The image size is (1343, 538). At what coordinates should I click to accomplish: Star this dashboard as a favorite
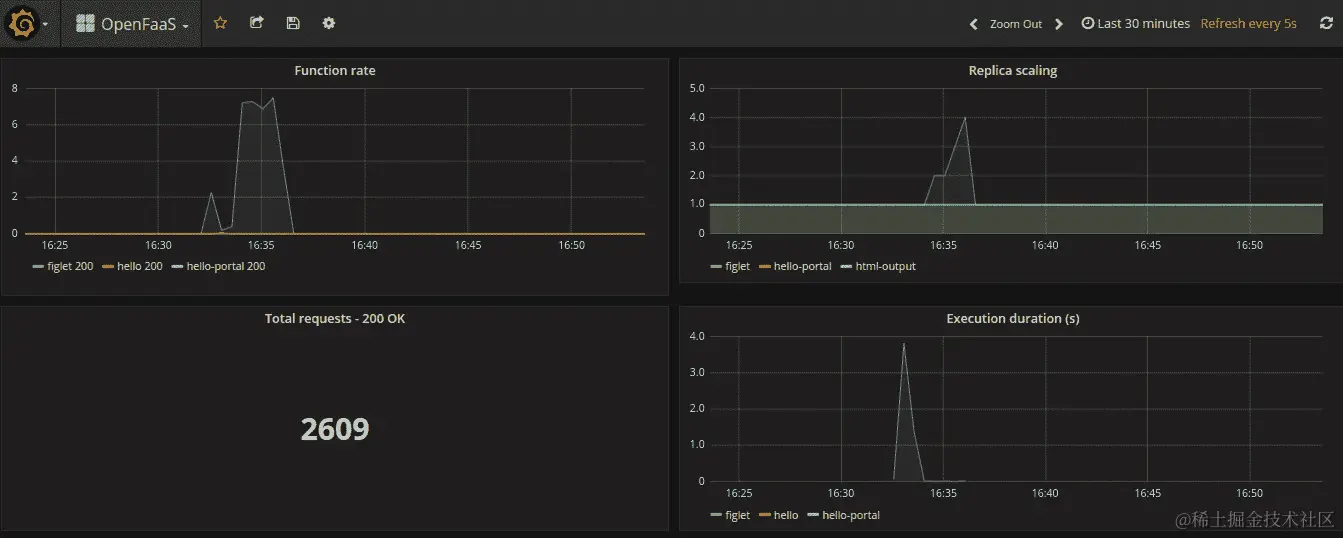220,23
